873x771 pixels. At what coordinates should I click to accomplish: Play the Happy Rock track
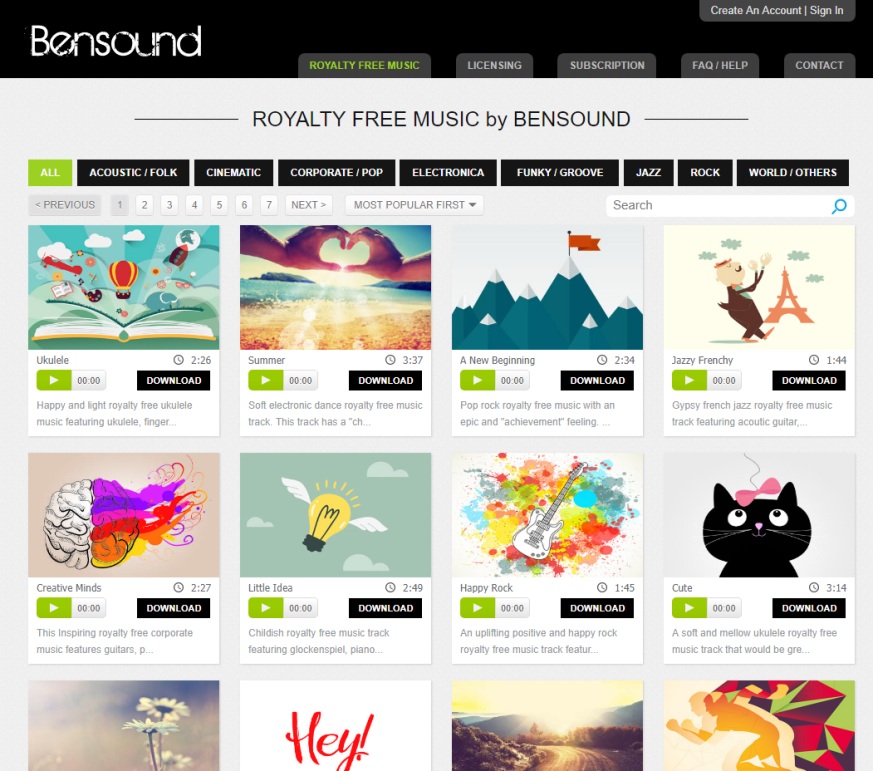click(x=477, y=608)
